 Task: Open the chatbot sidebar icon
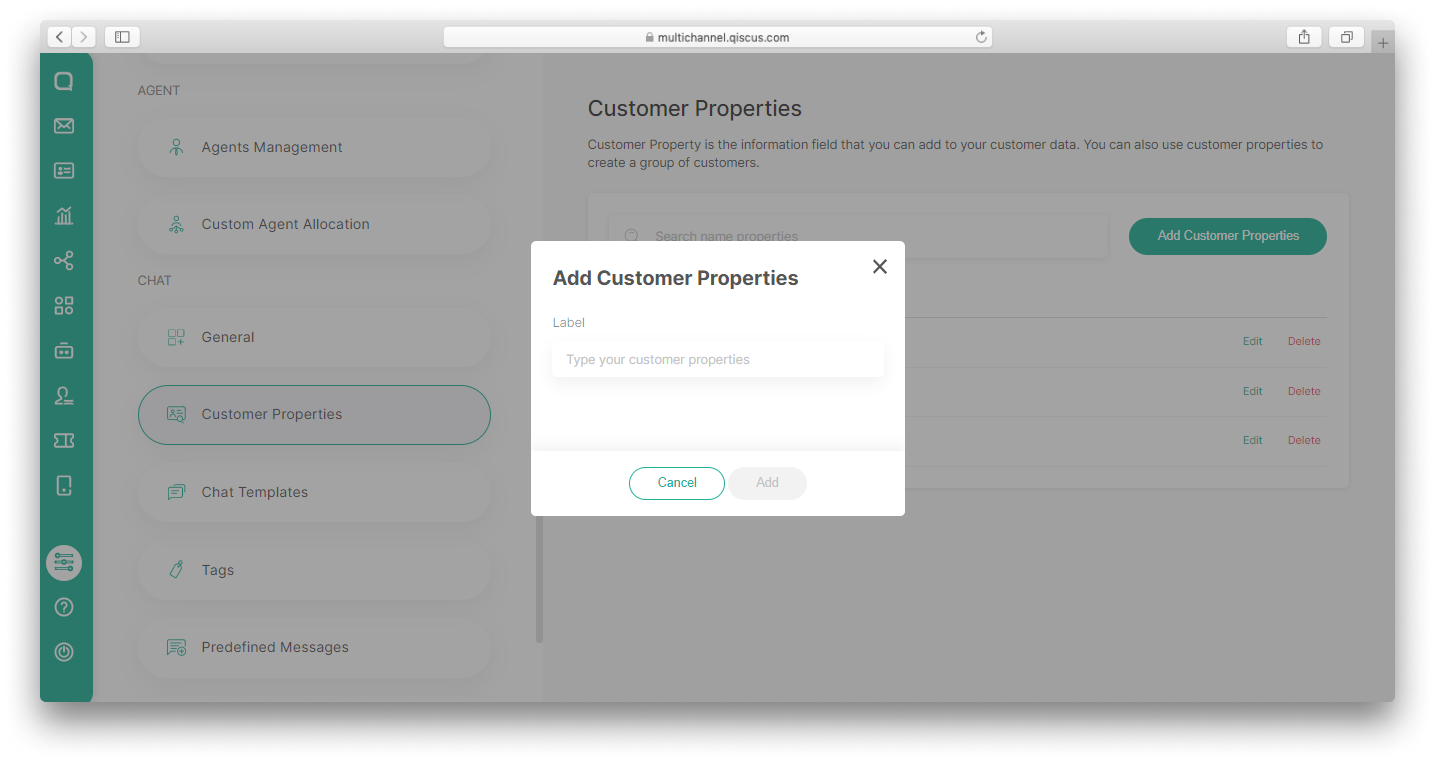point(64,351)
